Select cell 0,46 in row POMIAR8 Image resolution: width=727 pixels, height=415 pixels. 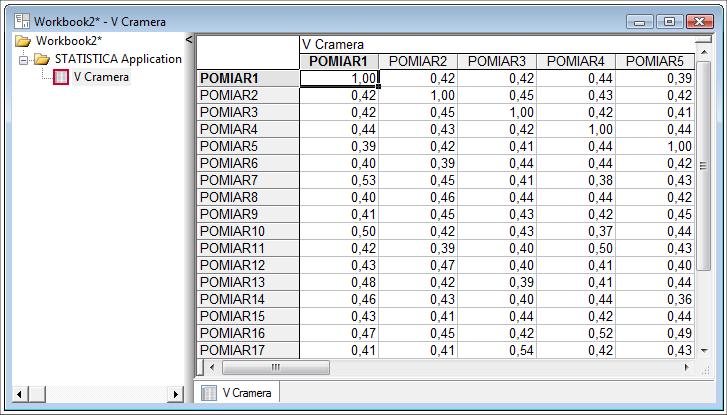[x=418, y=198]
